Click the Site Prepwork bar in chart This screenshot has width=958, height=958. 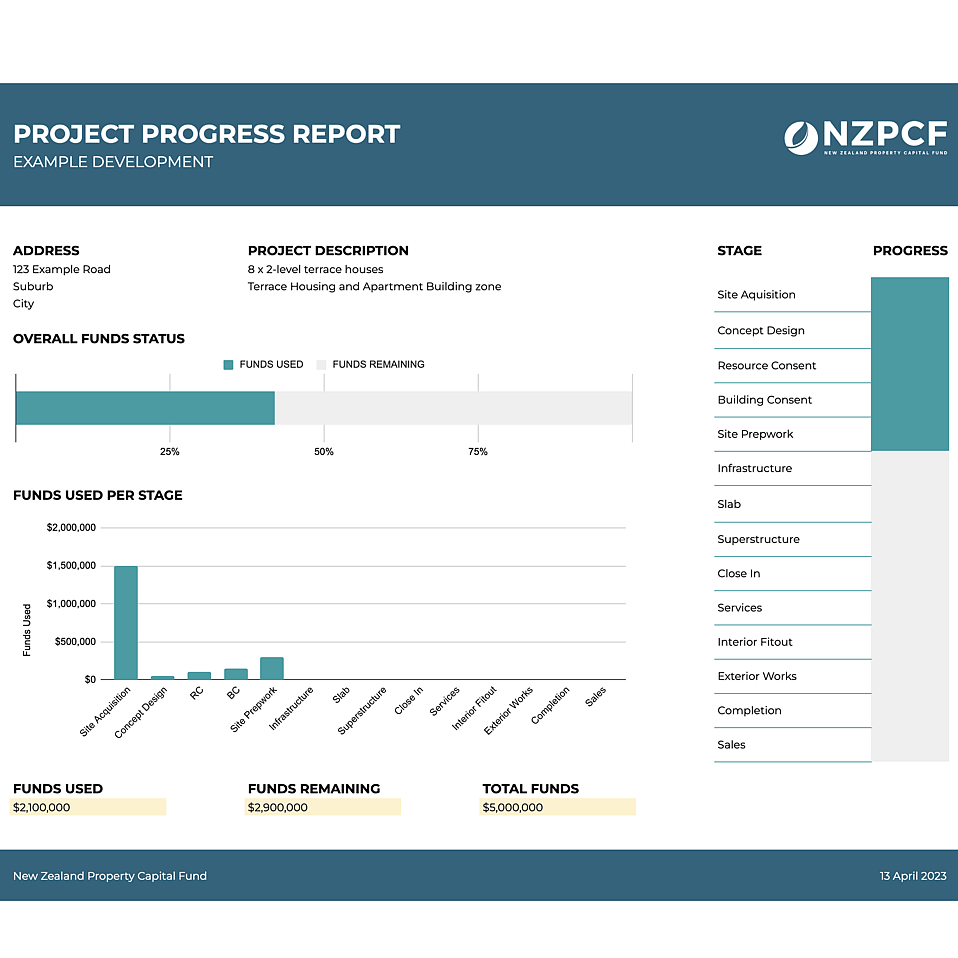(271, 668)
